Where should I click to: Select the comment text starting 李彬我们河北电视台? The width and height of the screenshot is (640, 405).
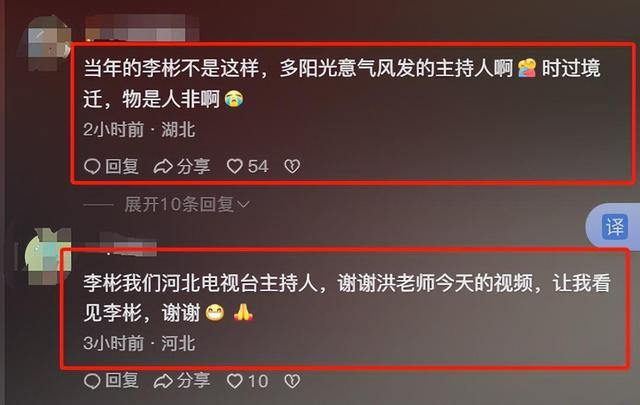click(347, 298)
